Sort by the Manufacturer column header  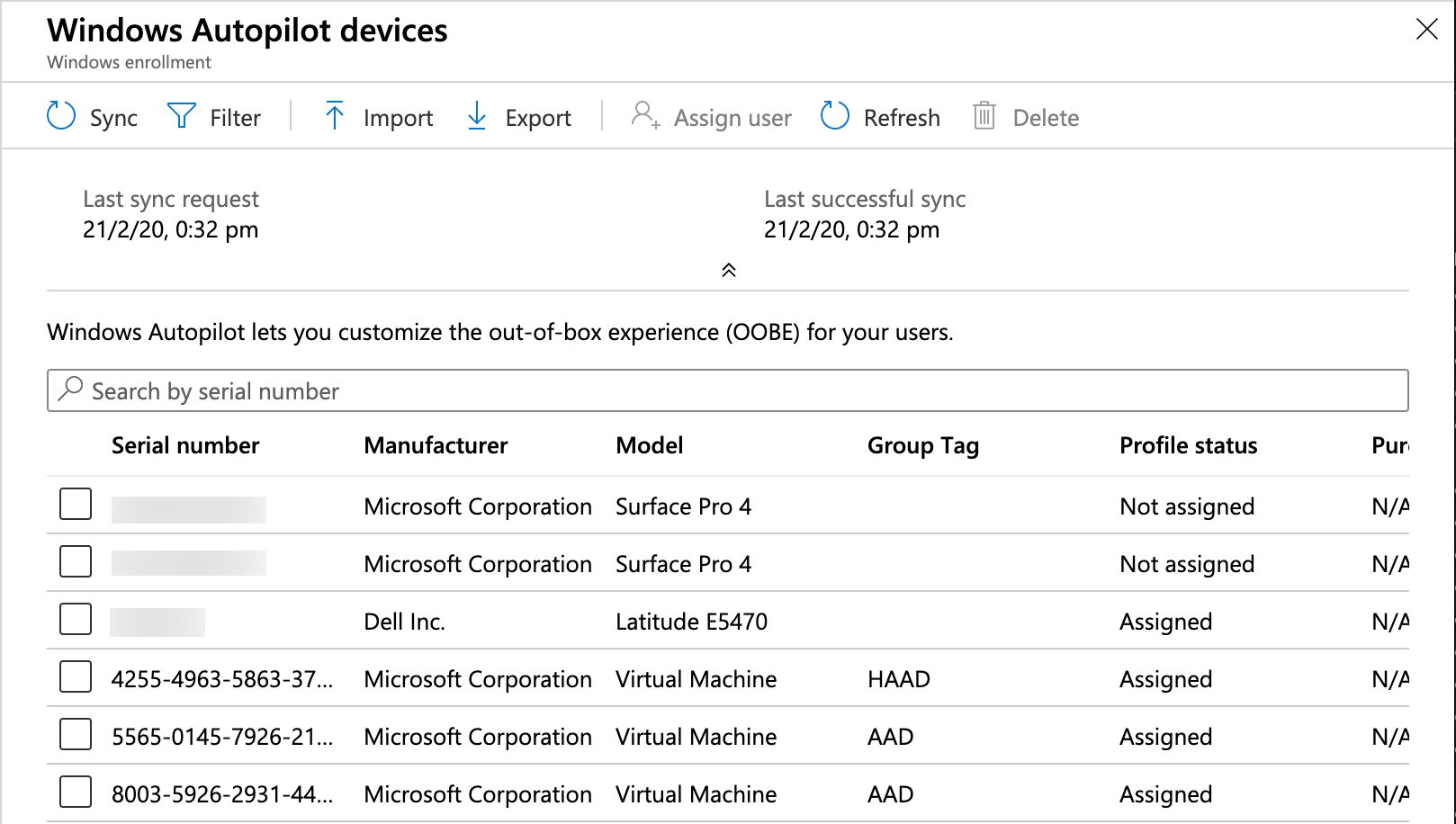tap(436, 444)
